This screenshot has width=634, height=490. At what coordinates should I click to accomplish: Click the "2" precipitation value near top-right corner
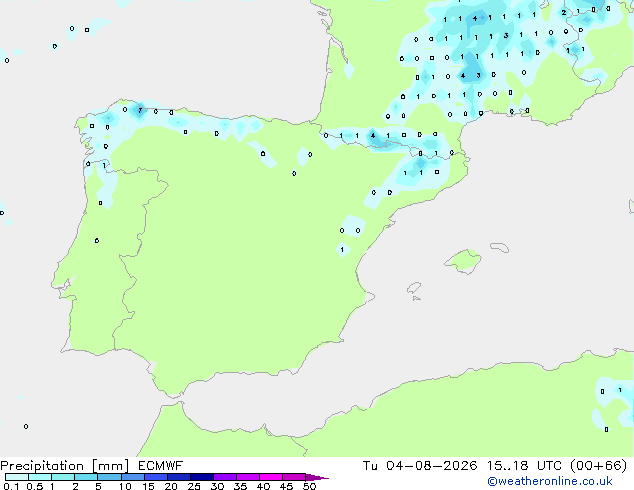(x=564, y=13)
